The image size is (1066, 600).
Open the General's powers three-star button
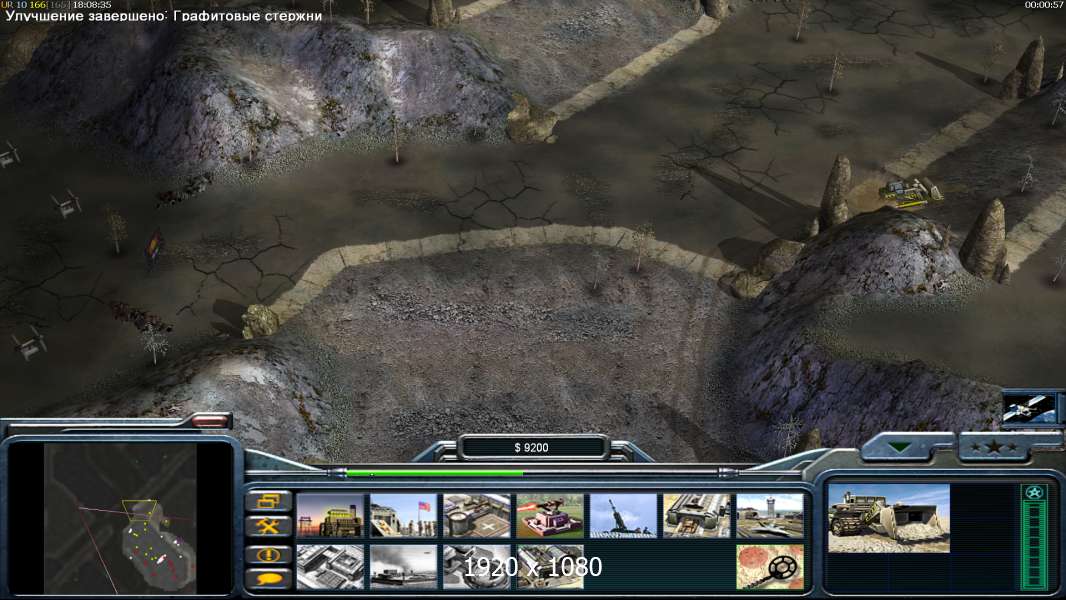[x=994, y=447]
